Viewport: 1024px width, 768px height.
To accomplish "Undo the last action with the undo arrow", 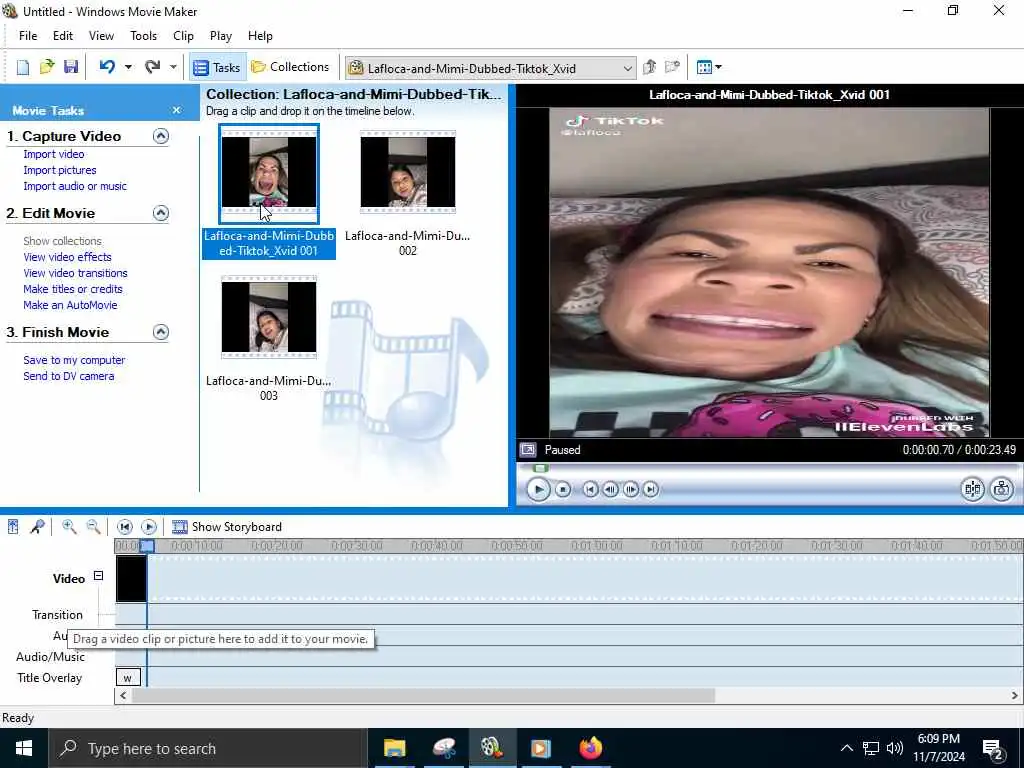I will (x=107, y=67).
